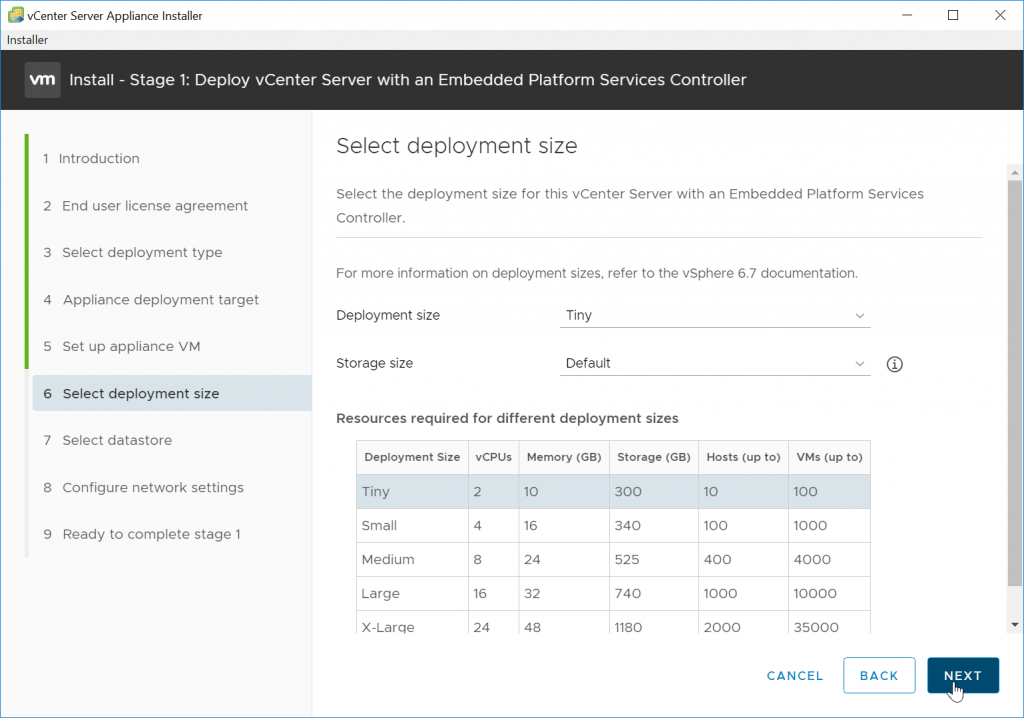Click the Medium row label
The height and width of the screenshot is (718, 1024).
click(x=388, y=559)
